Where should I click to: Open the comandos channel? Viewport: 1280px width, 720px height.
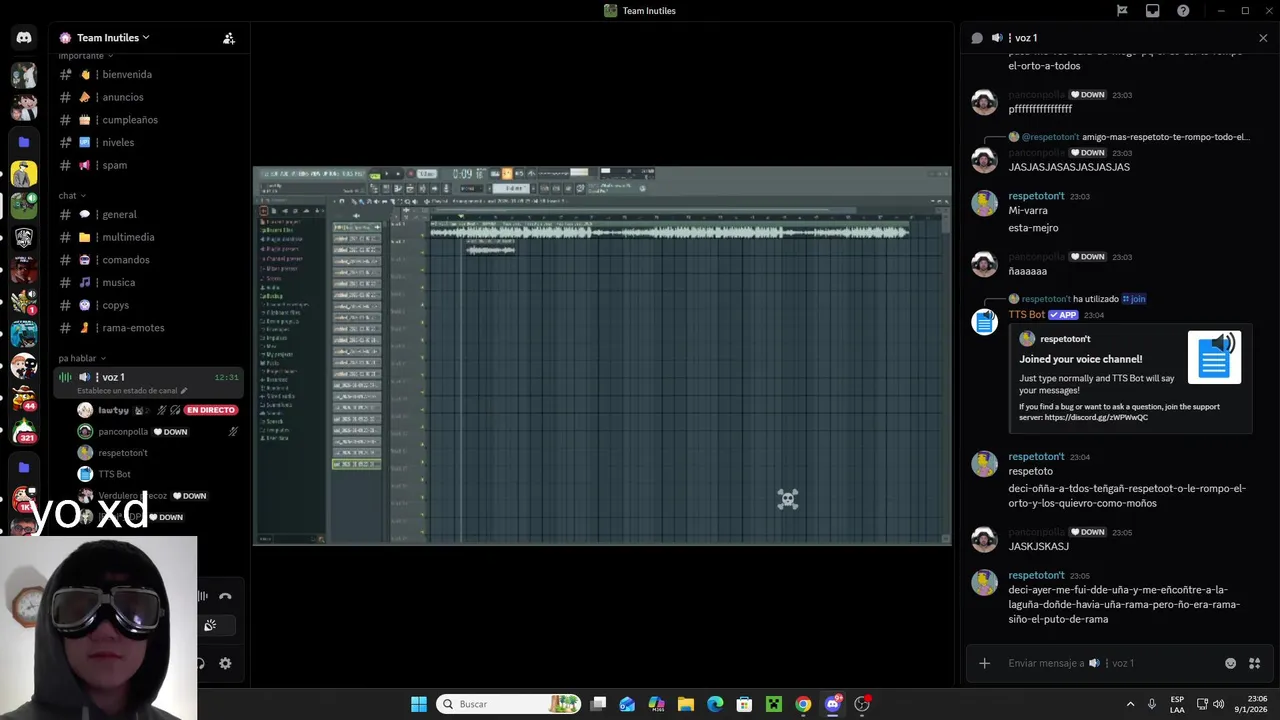[x=150, y=260]
